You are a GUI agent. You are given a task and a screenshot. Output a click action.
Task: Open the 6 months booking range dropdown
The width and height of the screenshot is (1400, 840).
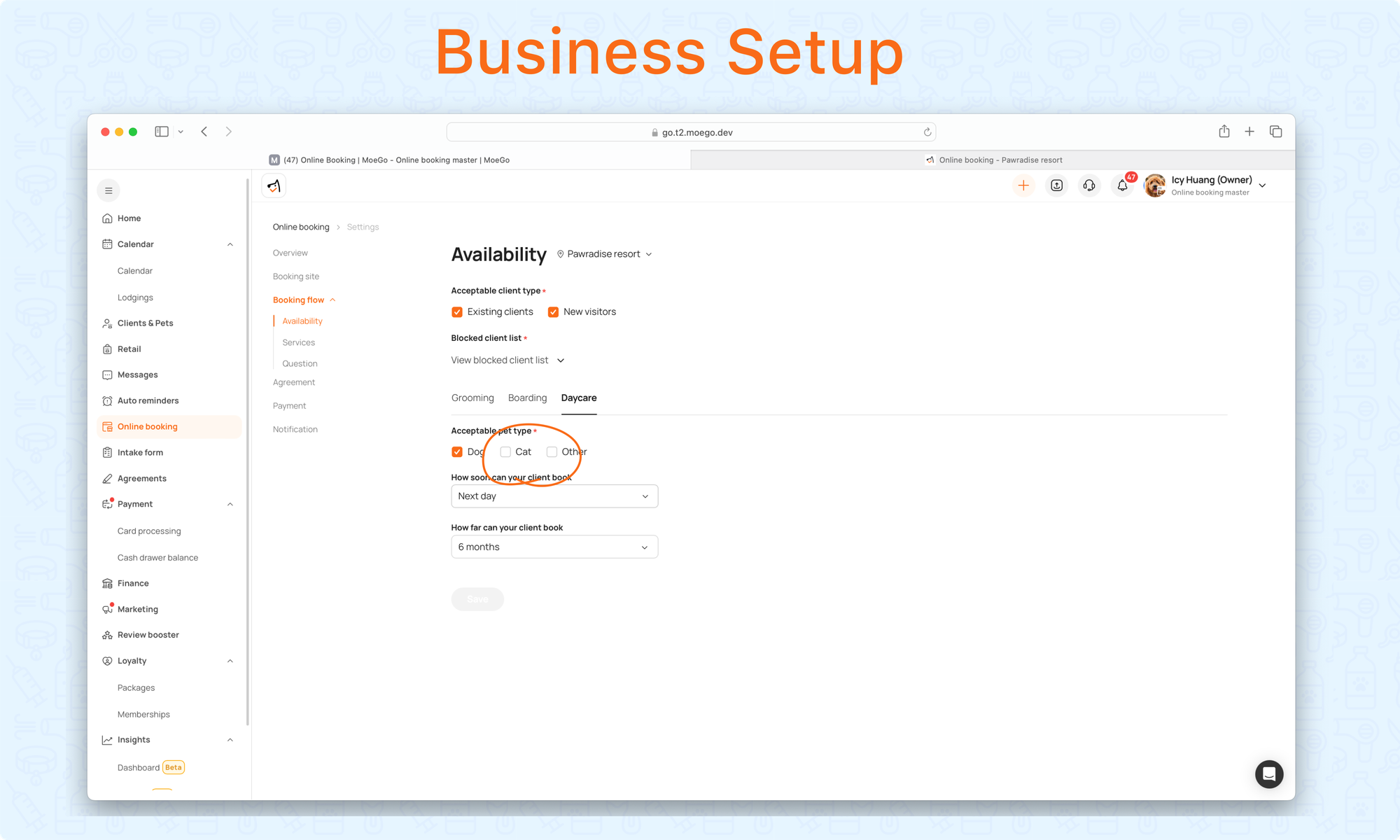[554, 547]
